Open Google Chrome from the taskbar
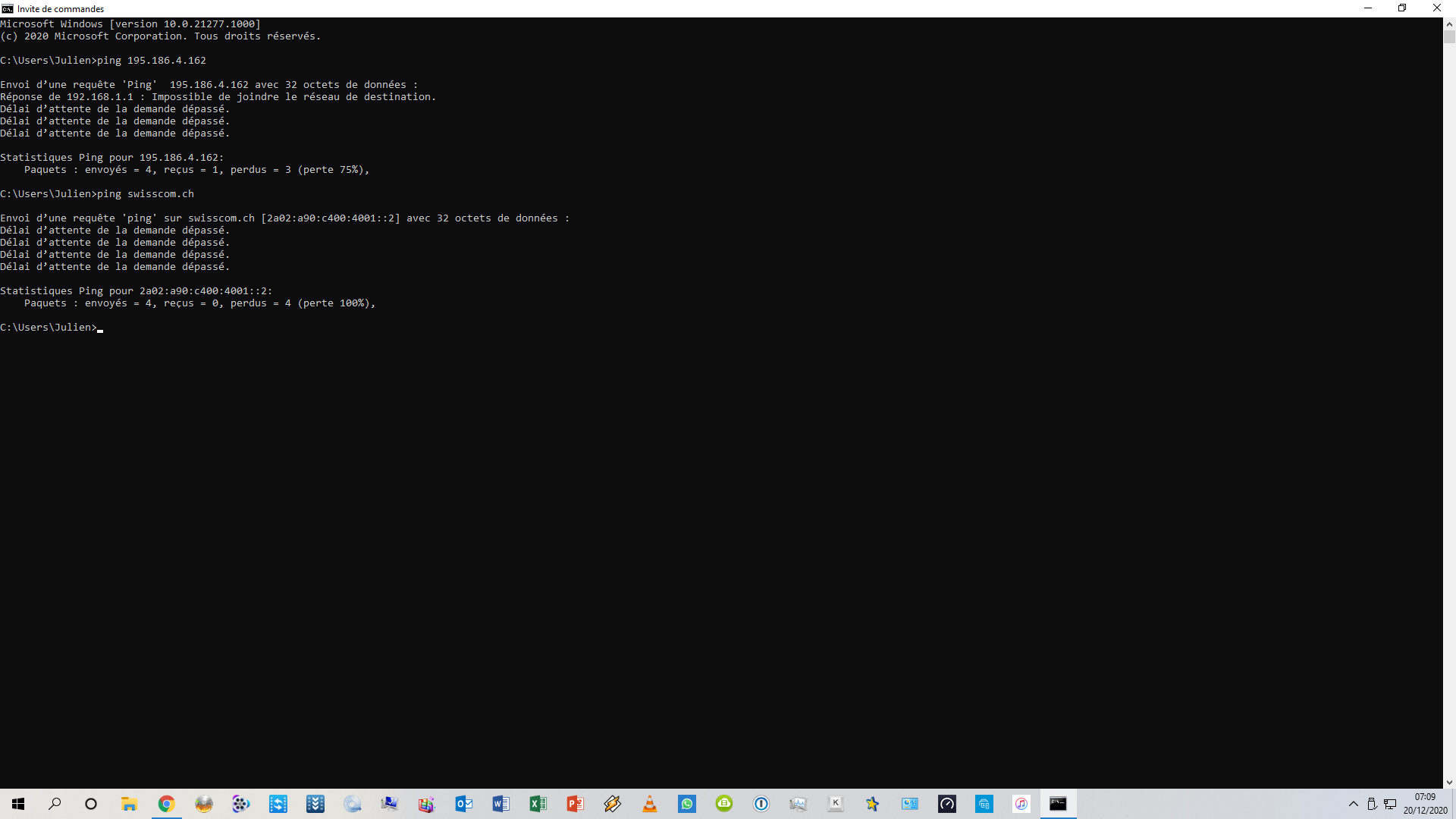Viewport: 1456px width, 819px height. [166, 804]
